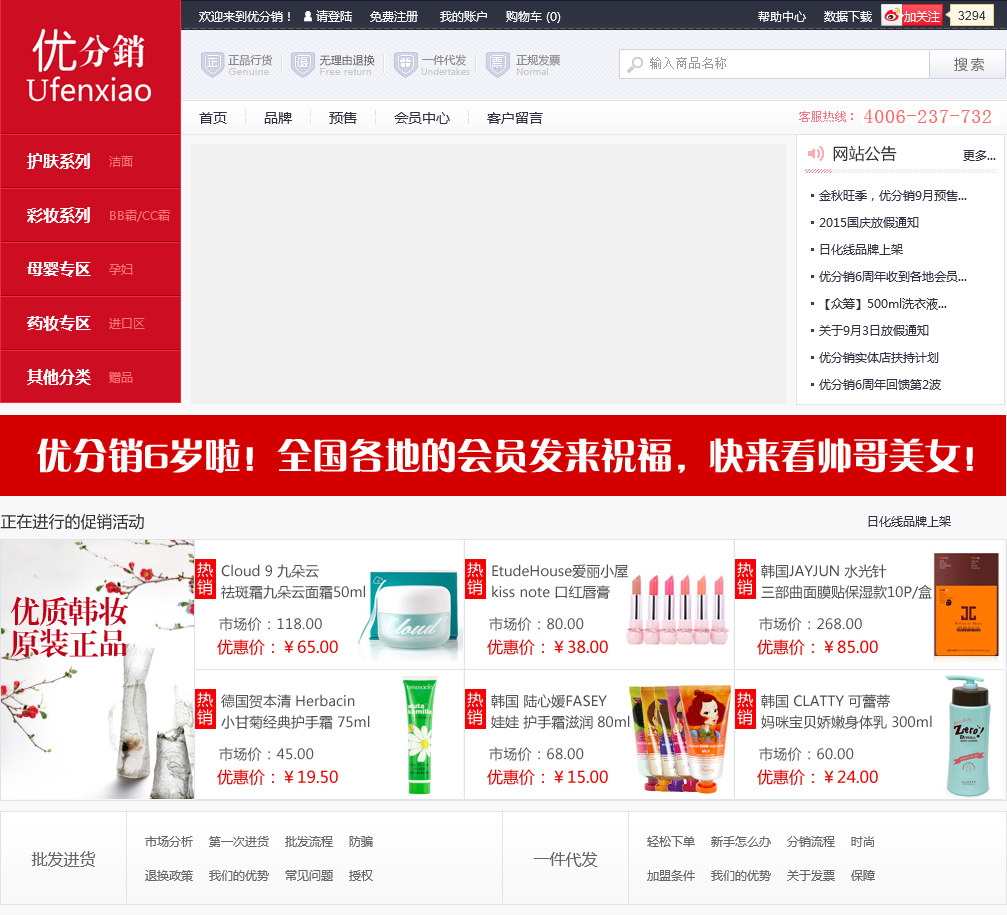
Task: Click the 退换政策 footer link
Action: 168,876
